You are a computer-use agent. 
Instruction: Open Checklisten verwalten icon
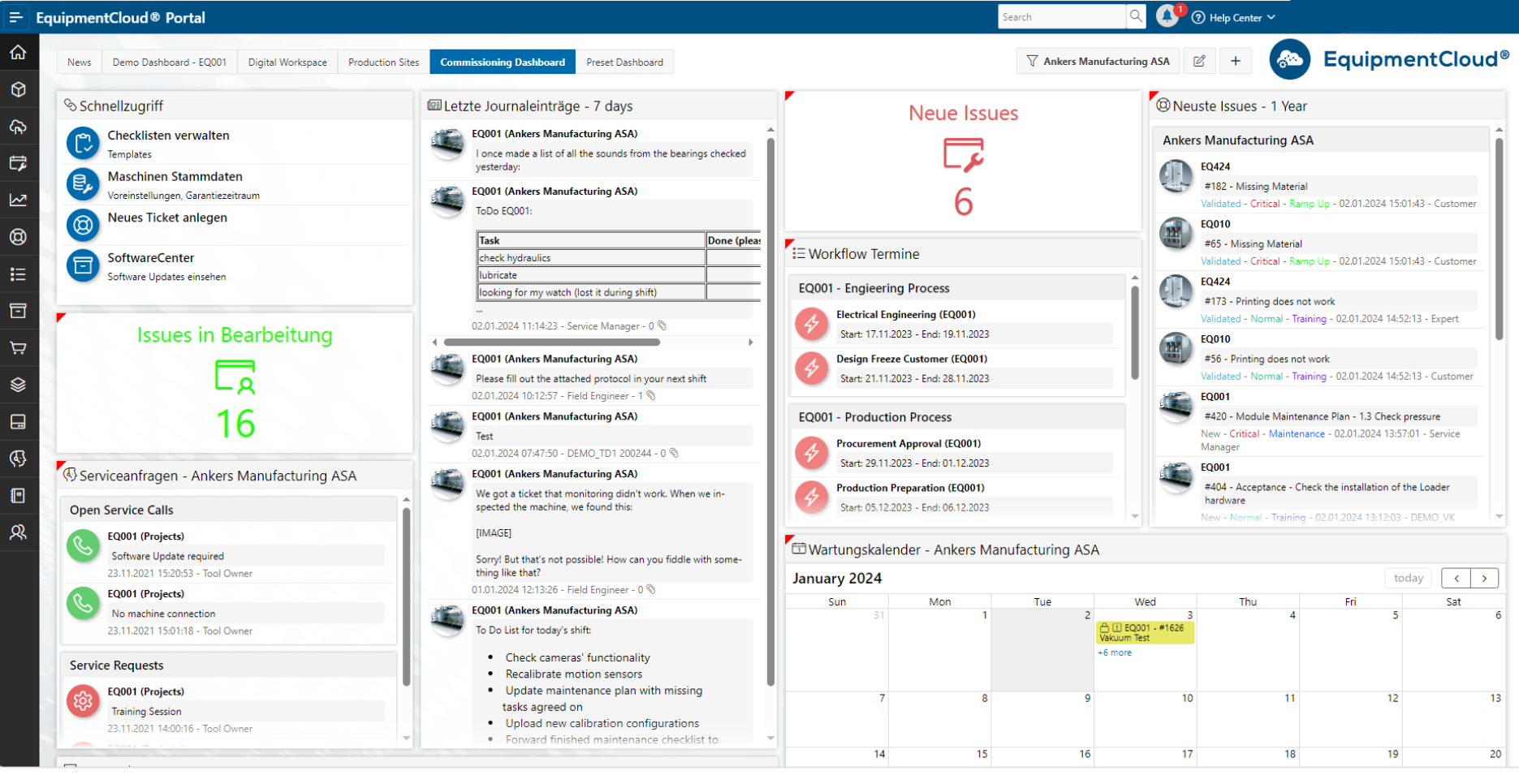click(83, 144)
